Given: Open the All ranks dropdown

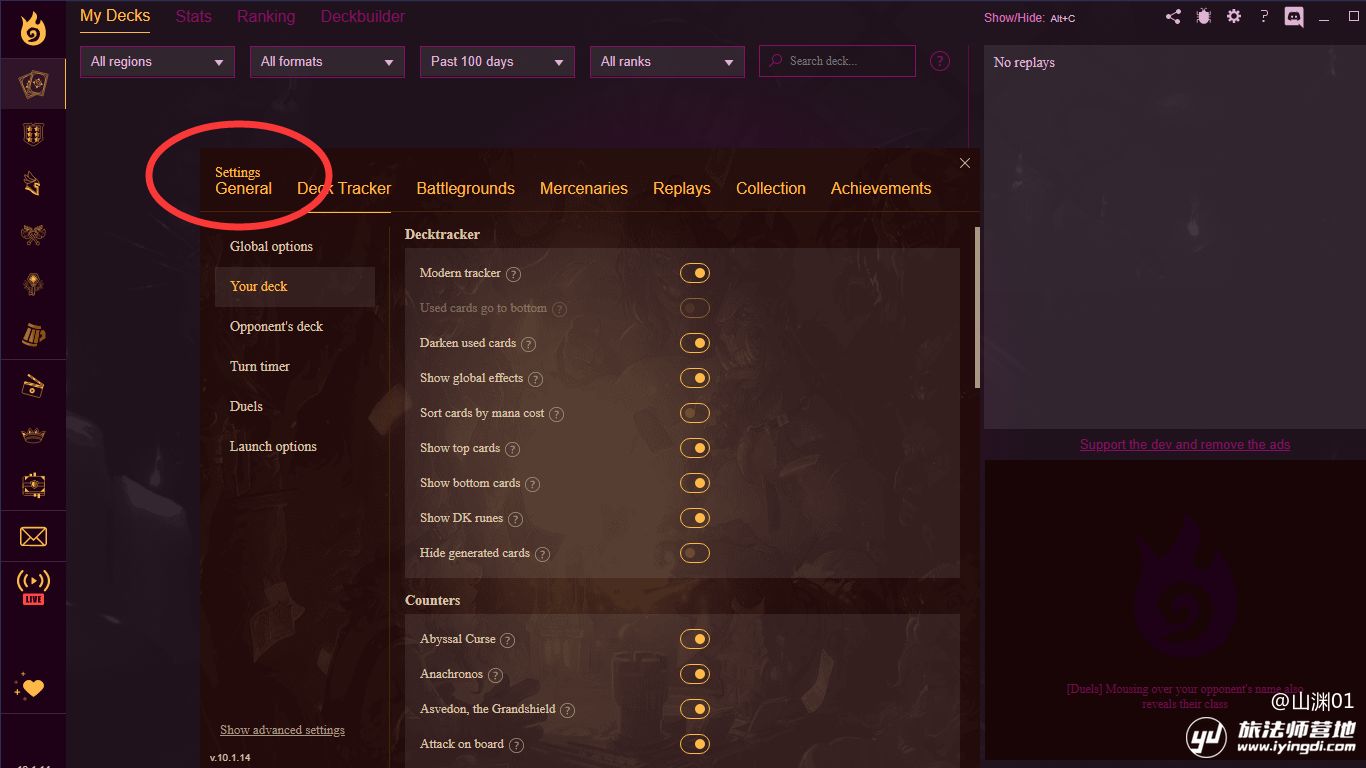Looking at the screenshot, I should (x=667, y=61).
